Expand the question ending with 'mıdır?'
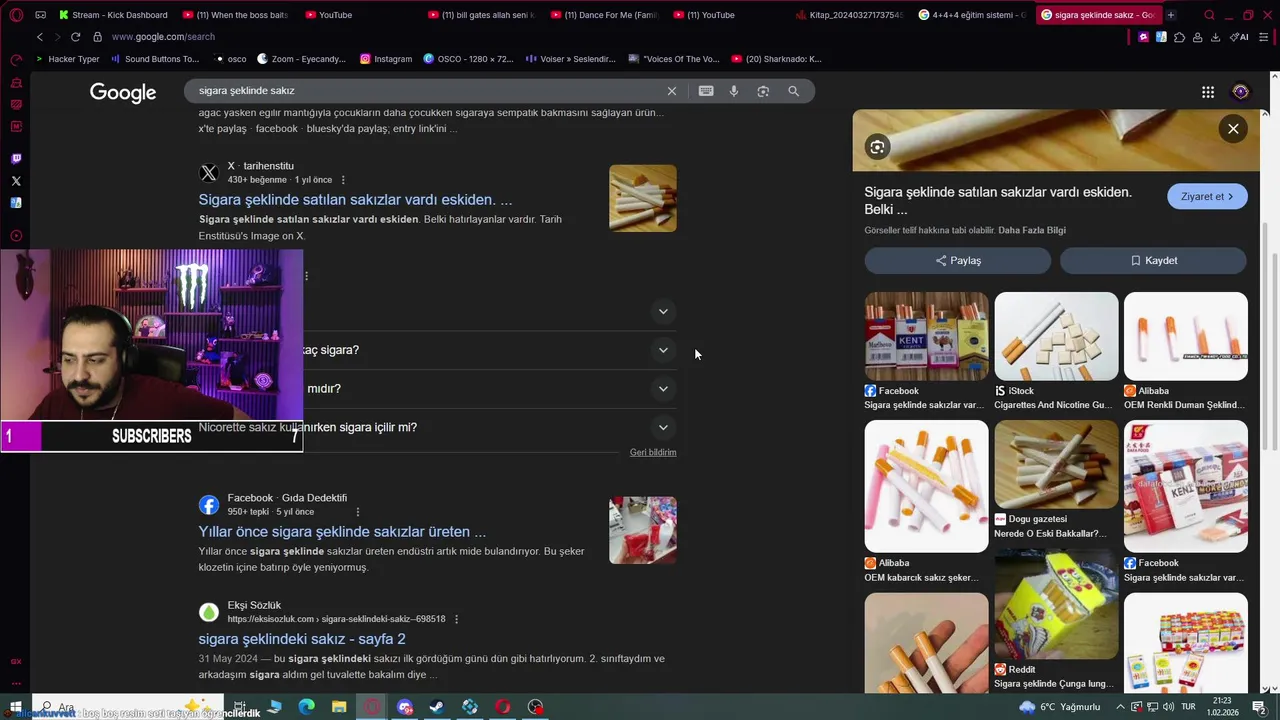This screenshot has width=1280, height=720. coord(663,389)
